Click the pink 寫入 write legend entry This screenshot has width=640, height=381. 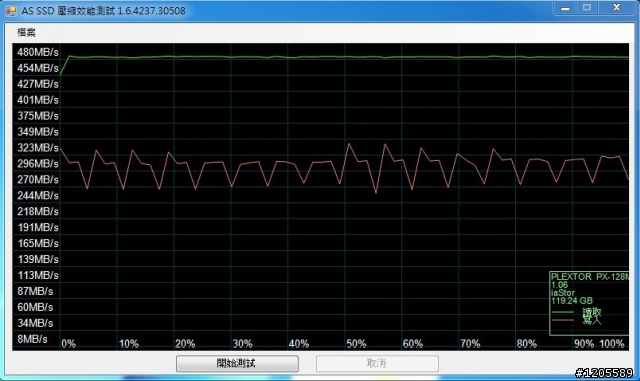click(577, 320)
